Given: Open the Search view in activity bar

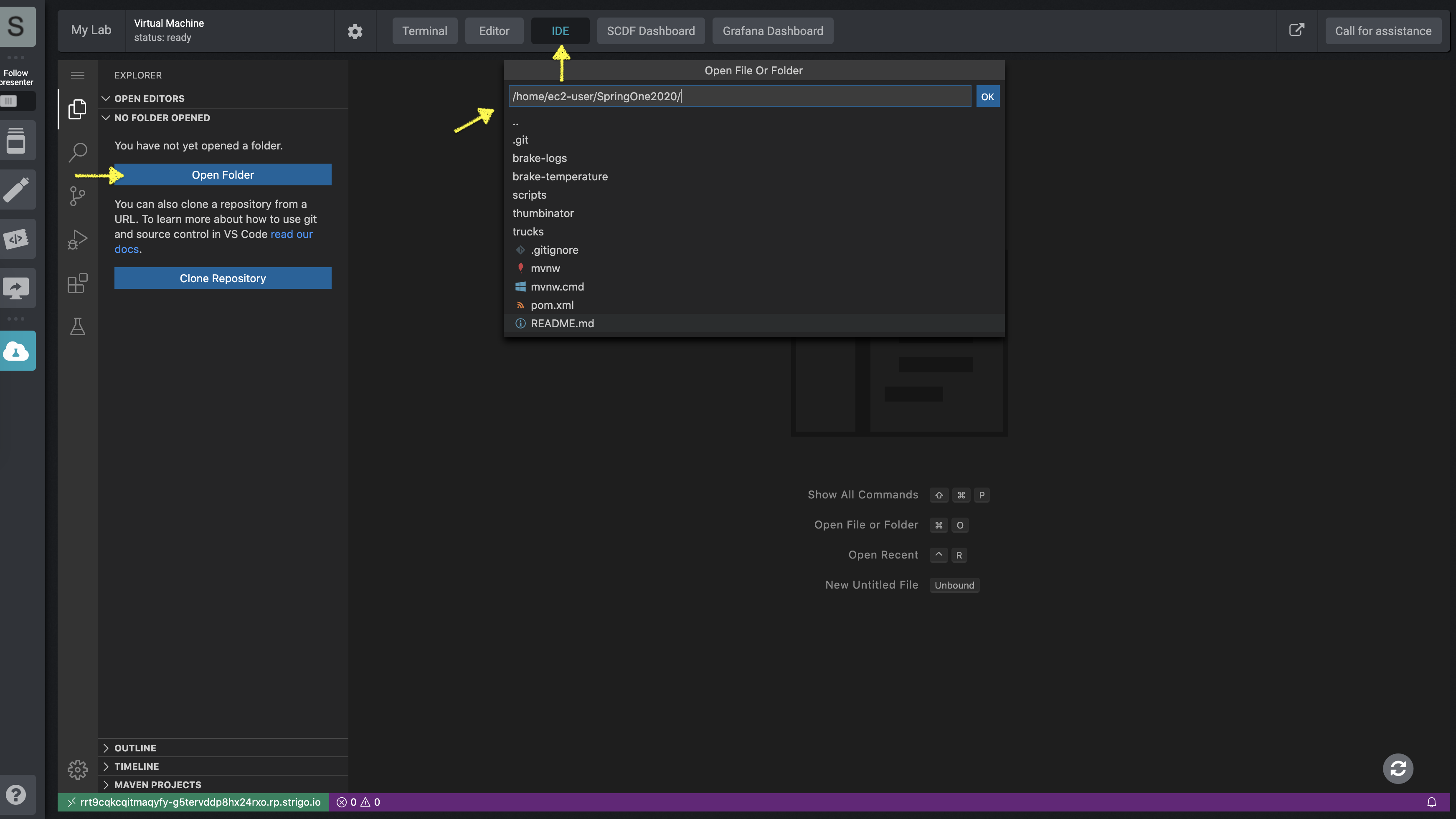Looking at the screenshot, I should pyautogui.click(x=77, y=152).
